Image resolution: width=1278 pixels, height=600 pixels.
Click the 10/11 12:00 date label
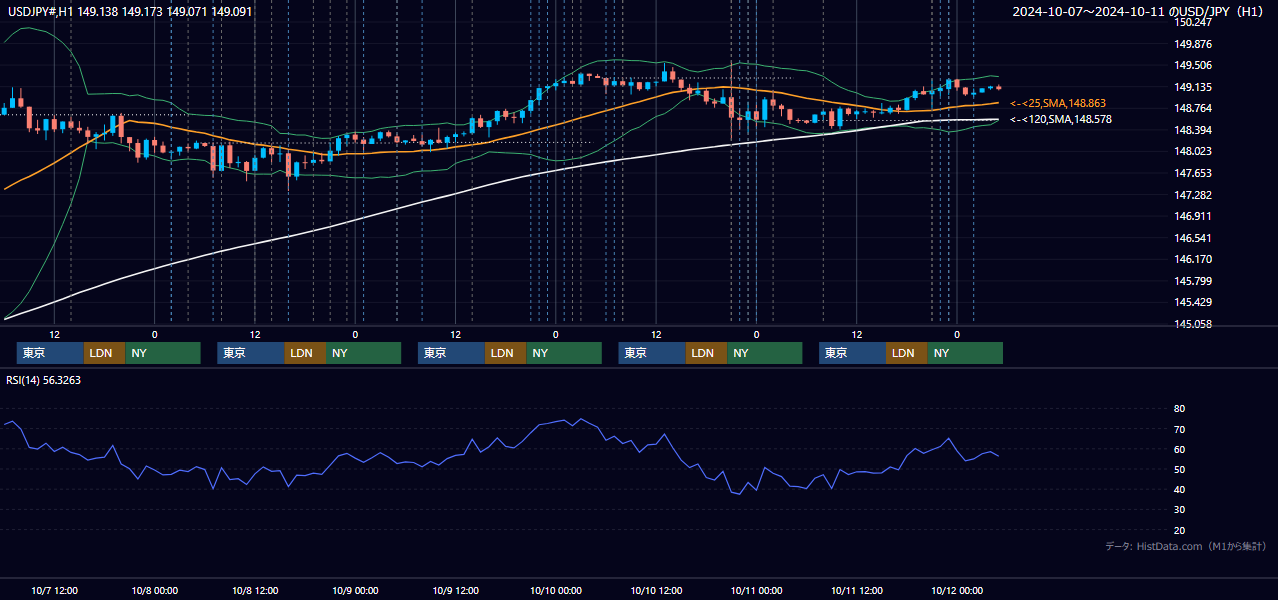tap(857, 590)
